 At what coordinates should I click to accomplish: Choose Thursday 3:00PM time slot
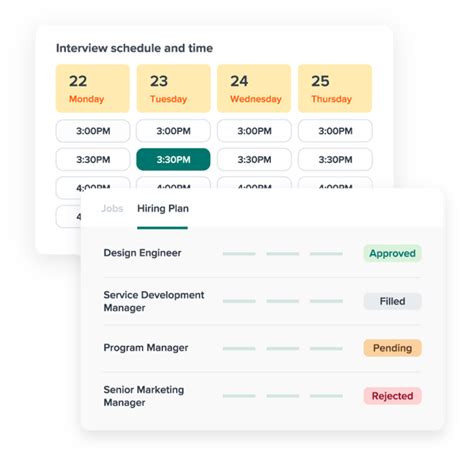click(x=335, y=131)
